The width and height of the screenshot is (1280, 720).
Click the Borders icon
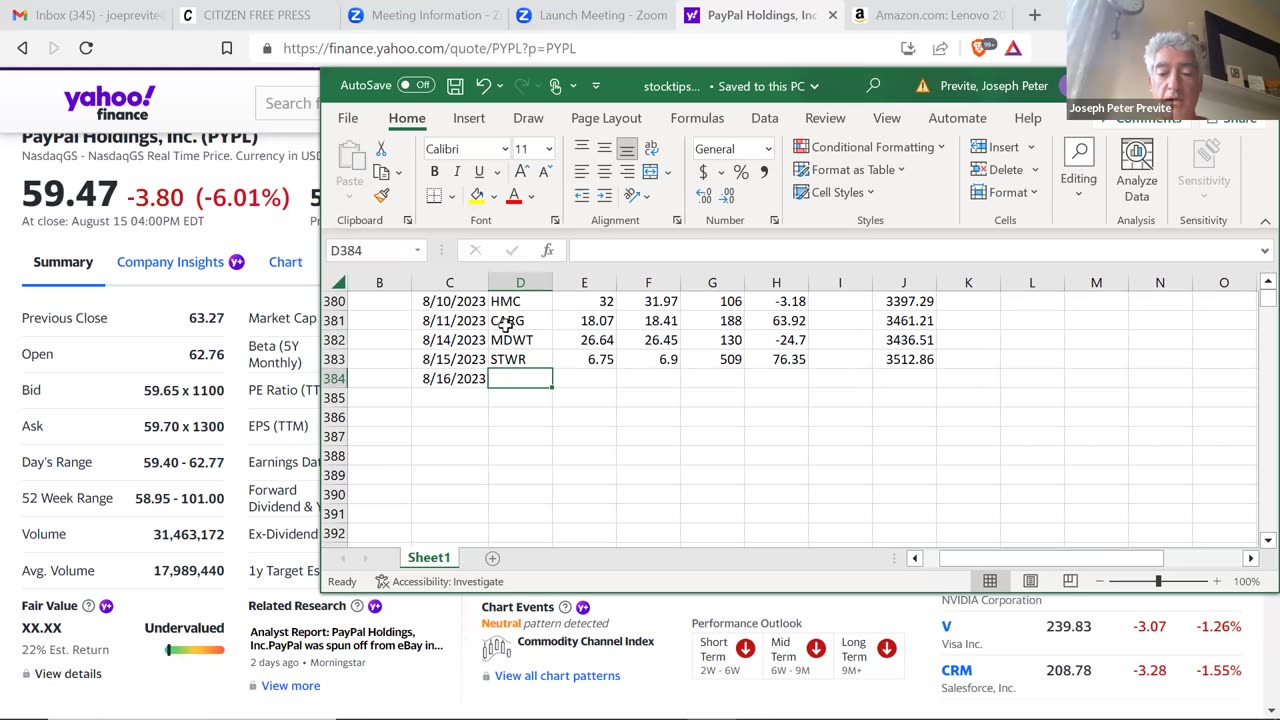click(434, 196)
